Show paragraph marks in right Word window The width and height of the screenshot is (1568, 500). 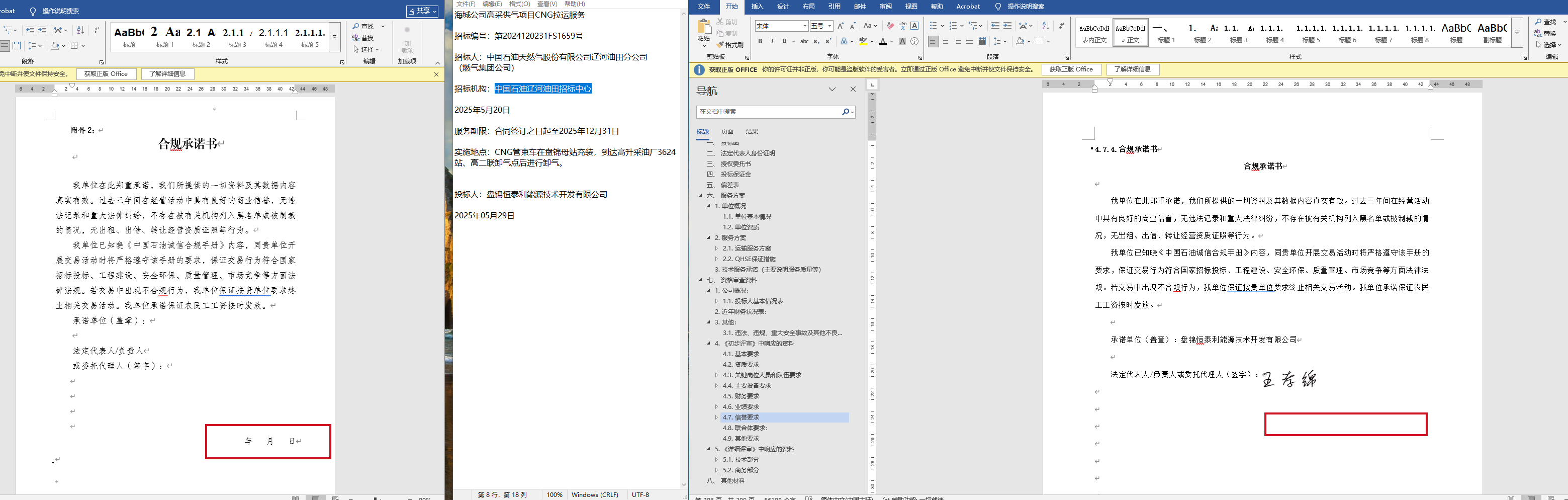click(x=1062, y=26)
